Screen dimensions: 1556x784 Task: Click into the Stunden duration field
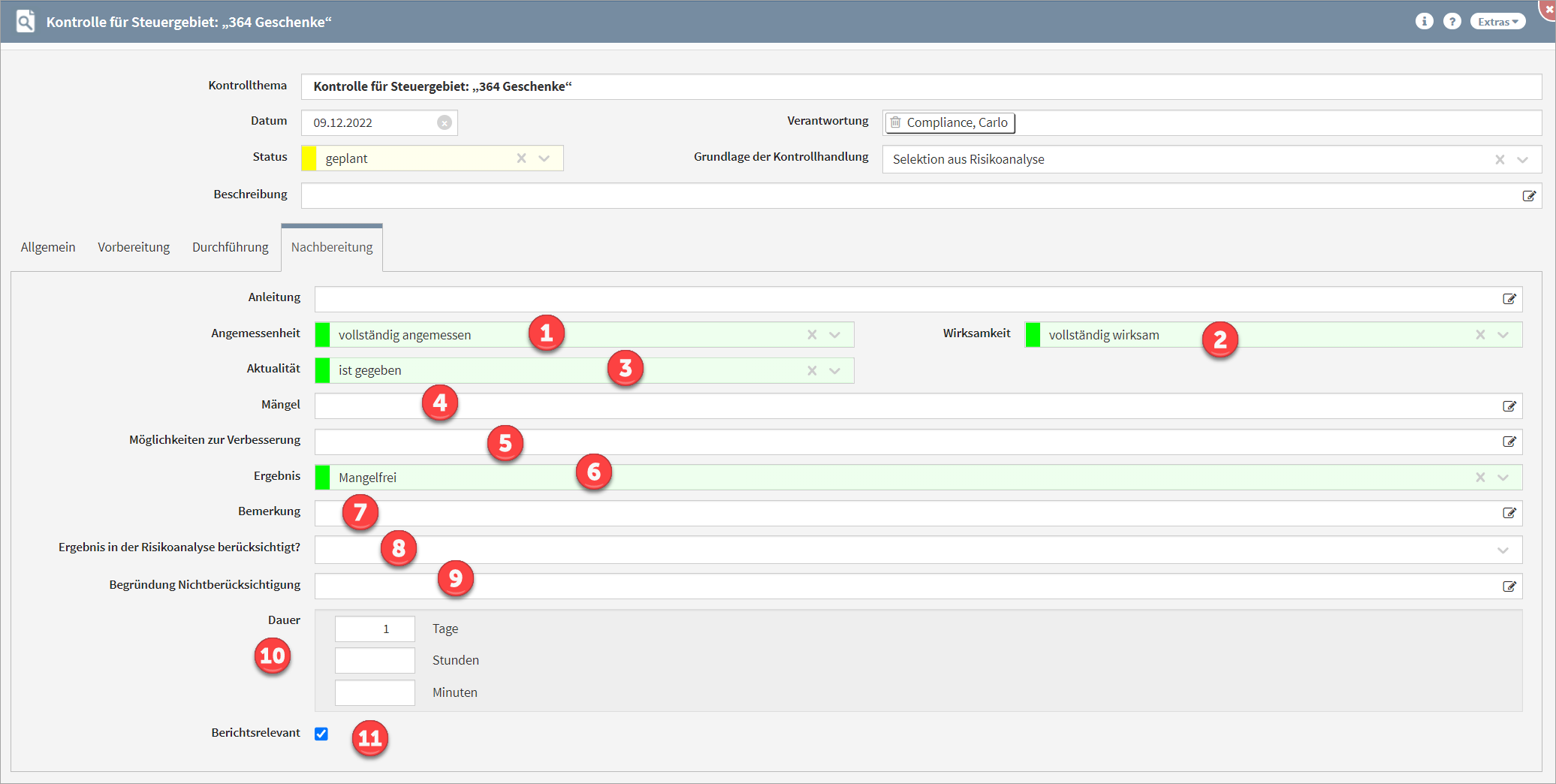(375, 661)
